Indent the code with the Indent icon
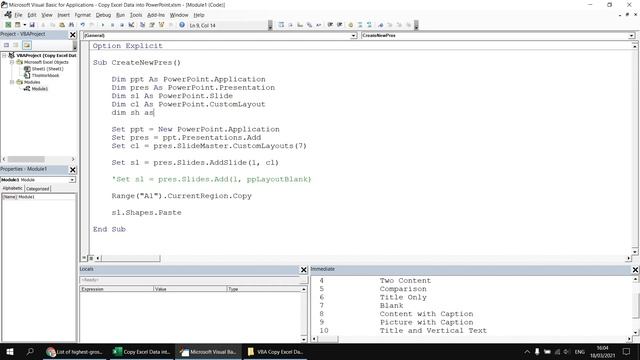This screenshot has width=640, height=360. pos(330,25)
